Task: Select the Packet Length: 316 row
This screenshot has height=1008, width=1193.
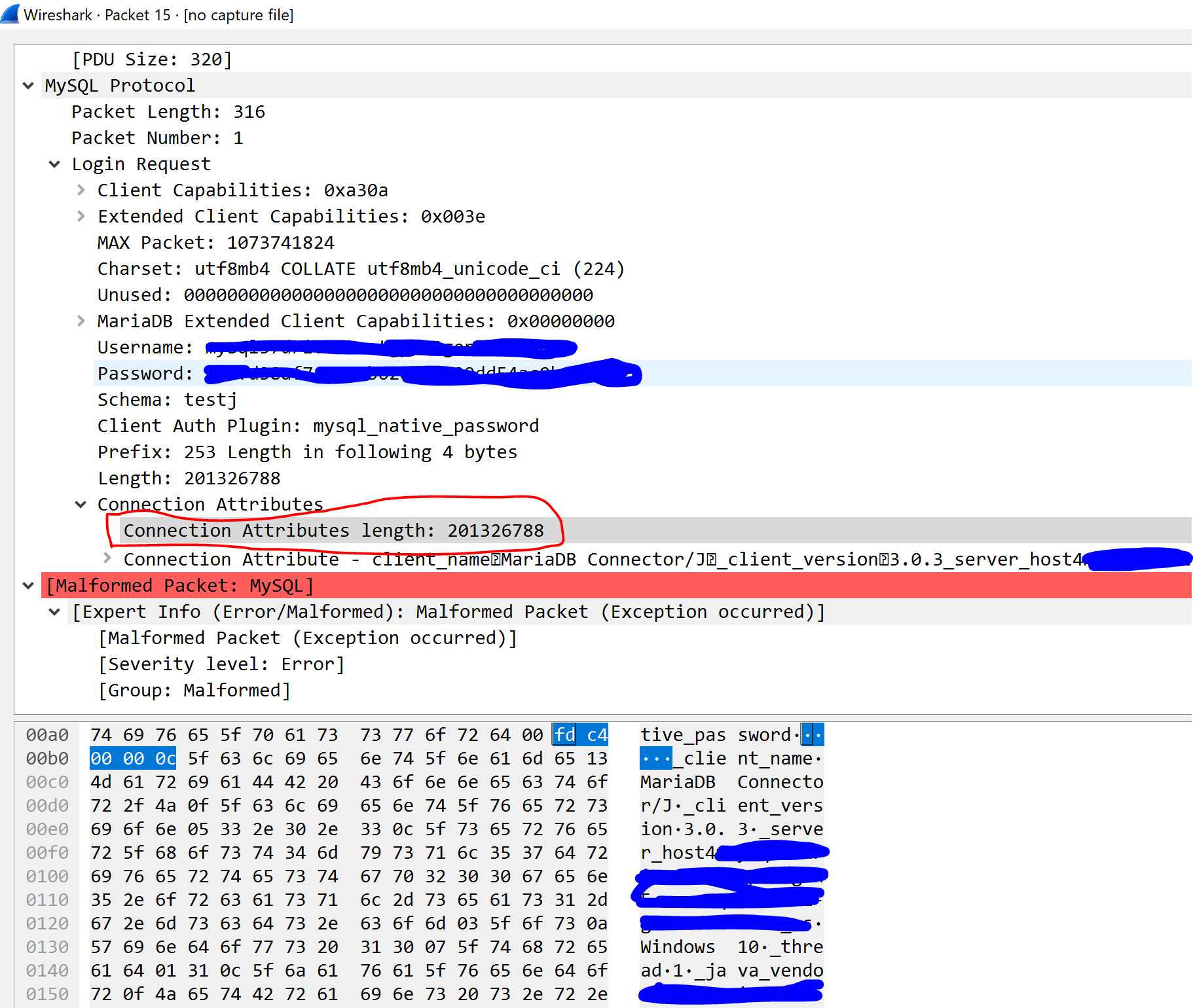Action: point(168,112)
